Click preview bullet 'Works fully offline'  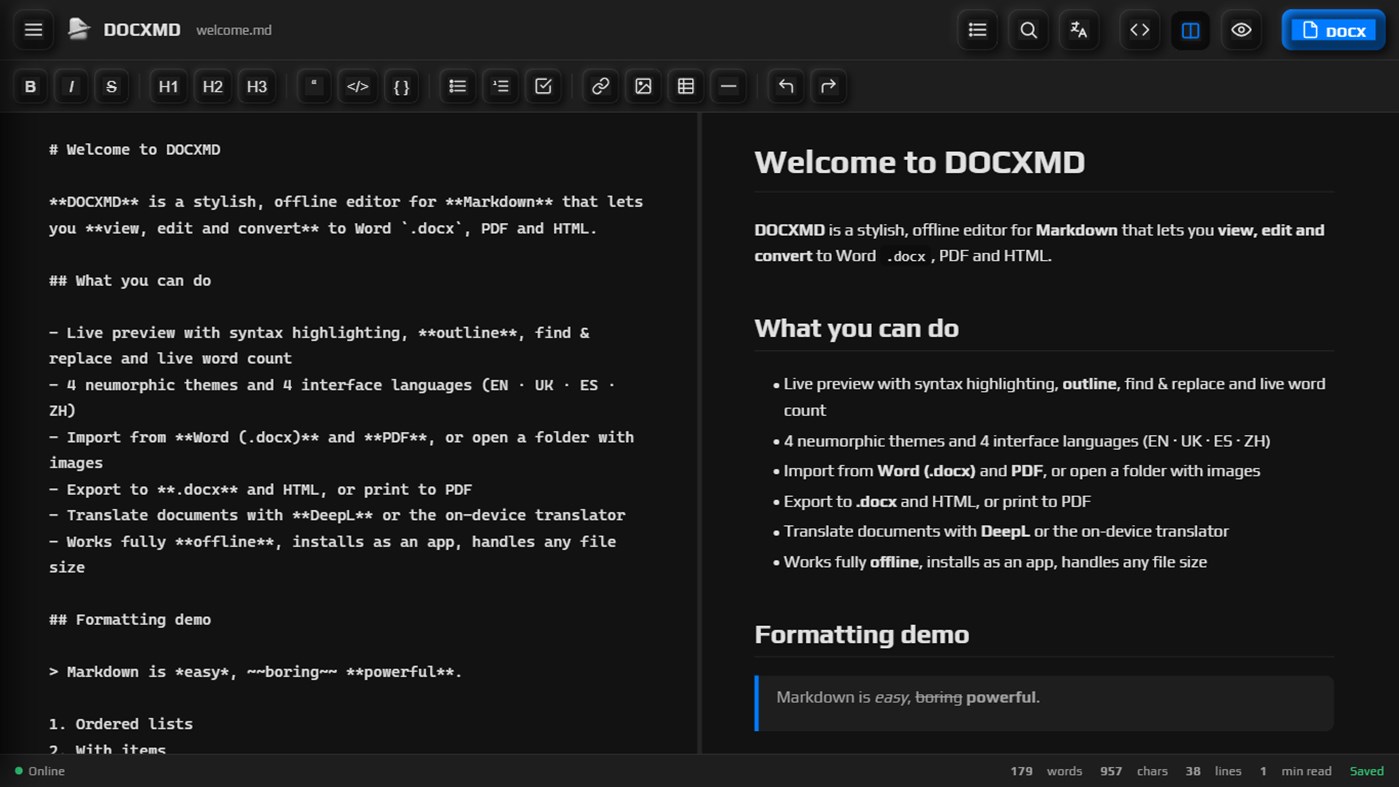994,562
